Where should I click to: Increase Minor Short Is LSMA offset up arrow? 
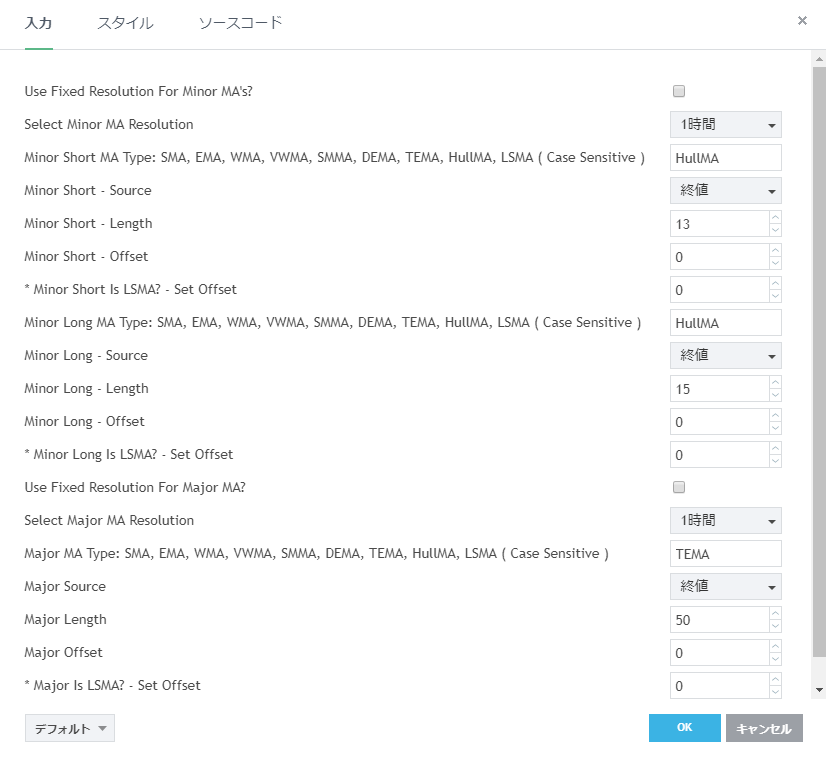(775, 283)
